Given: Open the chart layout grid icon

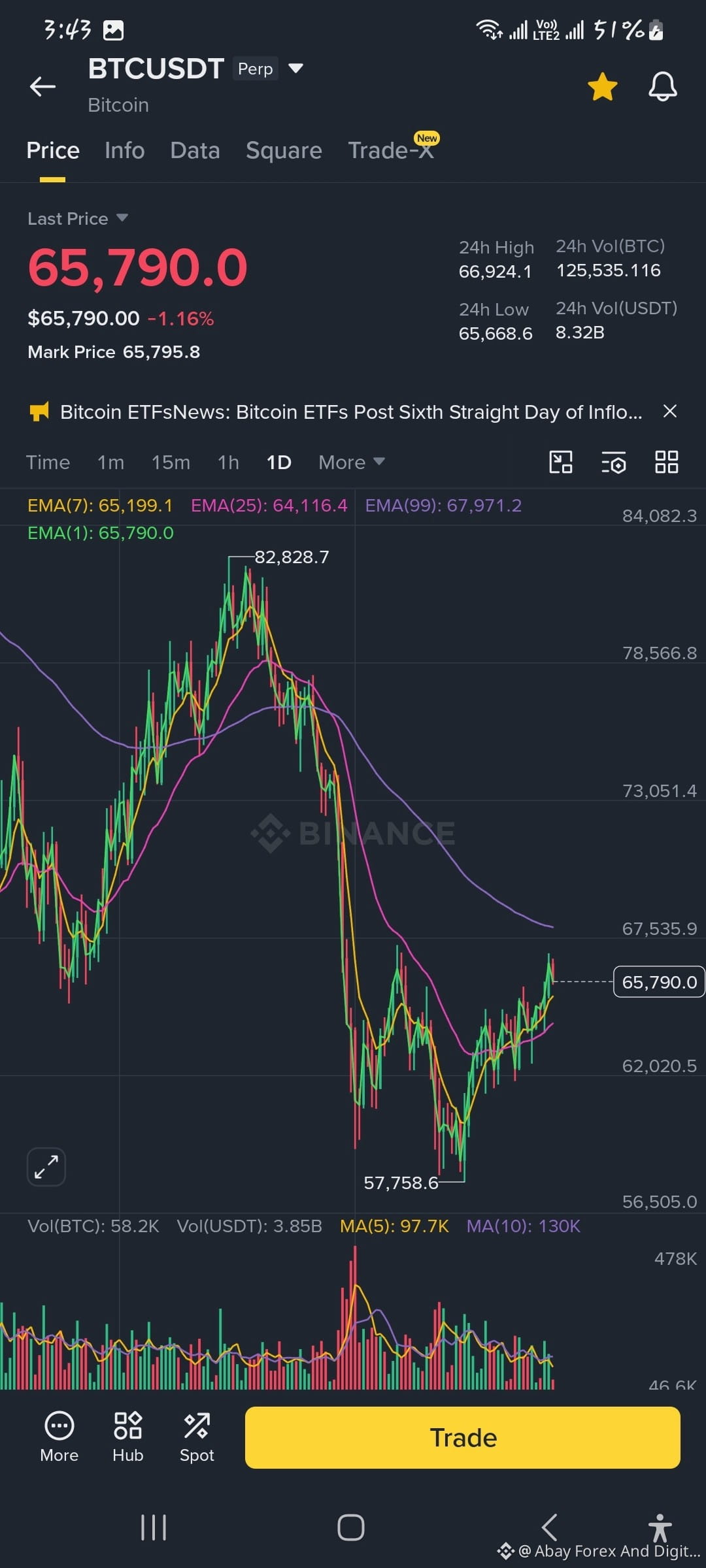Looking at the screenshot, I should pyautogui.click(x=667, y=462).
